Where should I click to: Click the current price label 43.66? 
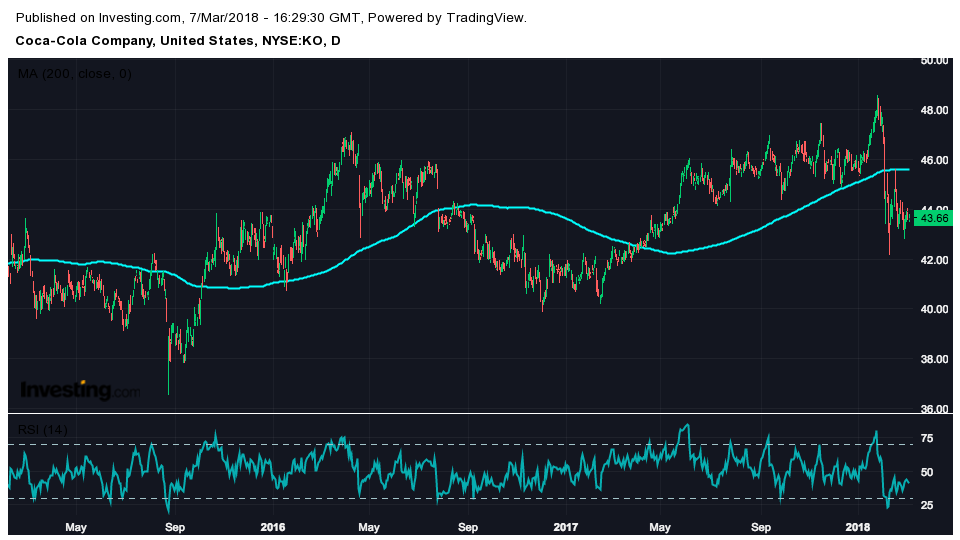933,218
